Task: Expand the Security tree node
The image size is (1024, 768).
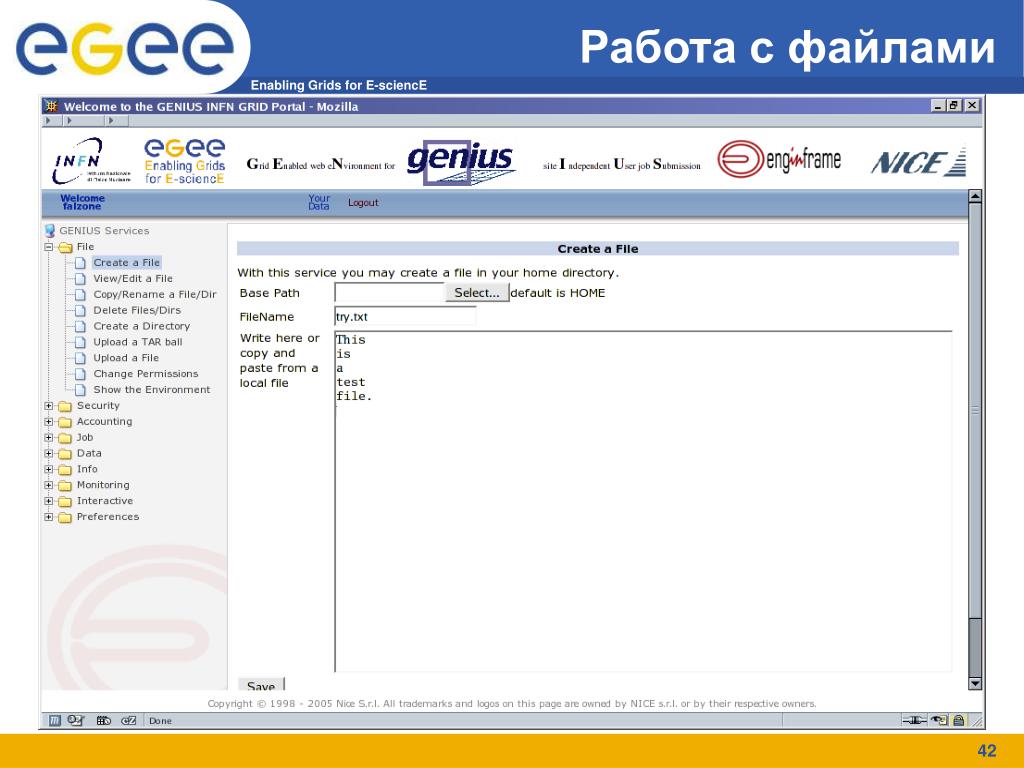Action: 48,406
